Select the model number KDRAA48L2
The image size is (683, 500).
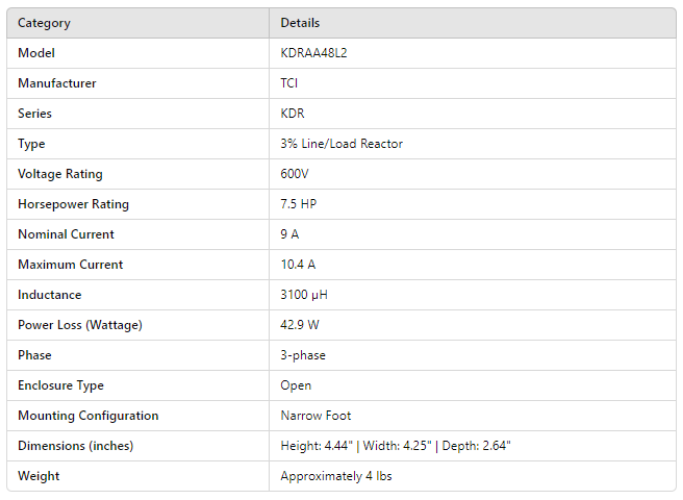pos(314,53)
